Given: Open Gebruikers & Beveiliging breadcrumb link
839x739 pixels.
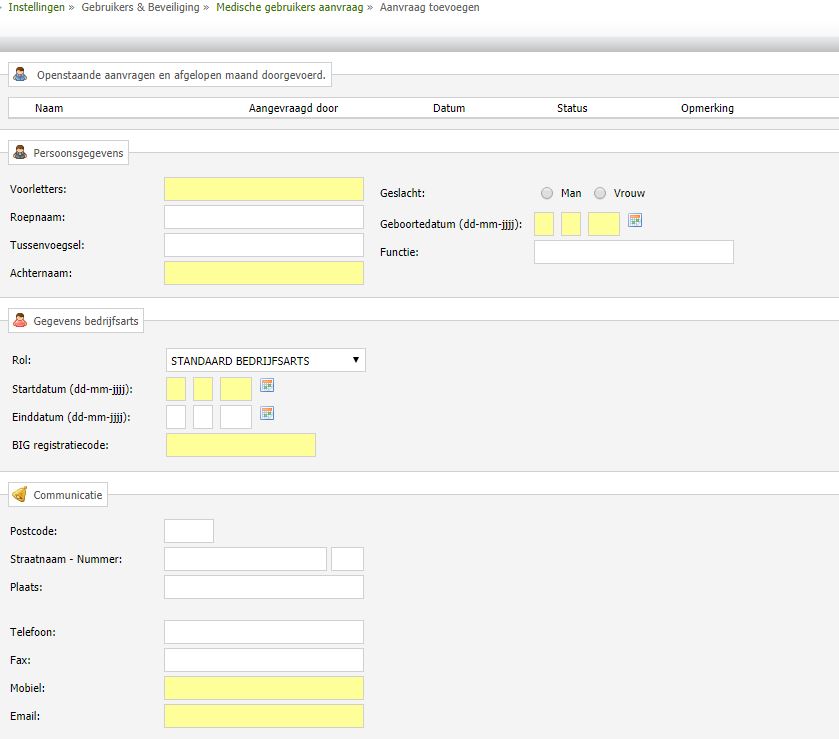Looking at the screenshot, I should coord(140,7).
